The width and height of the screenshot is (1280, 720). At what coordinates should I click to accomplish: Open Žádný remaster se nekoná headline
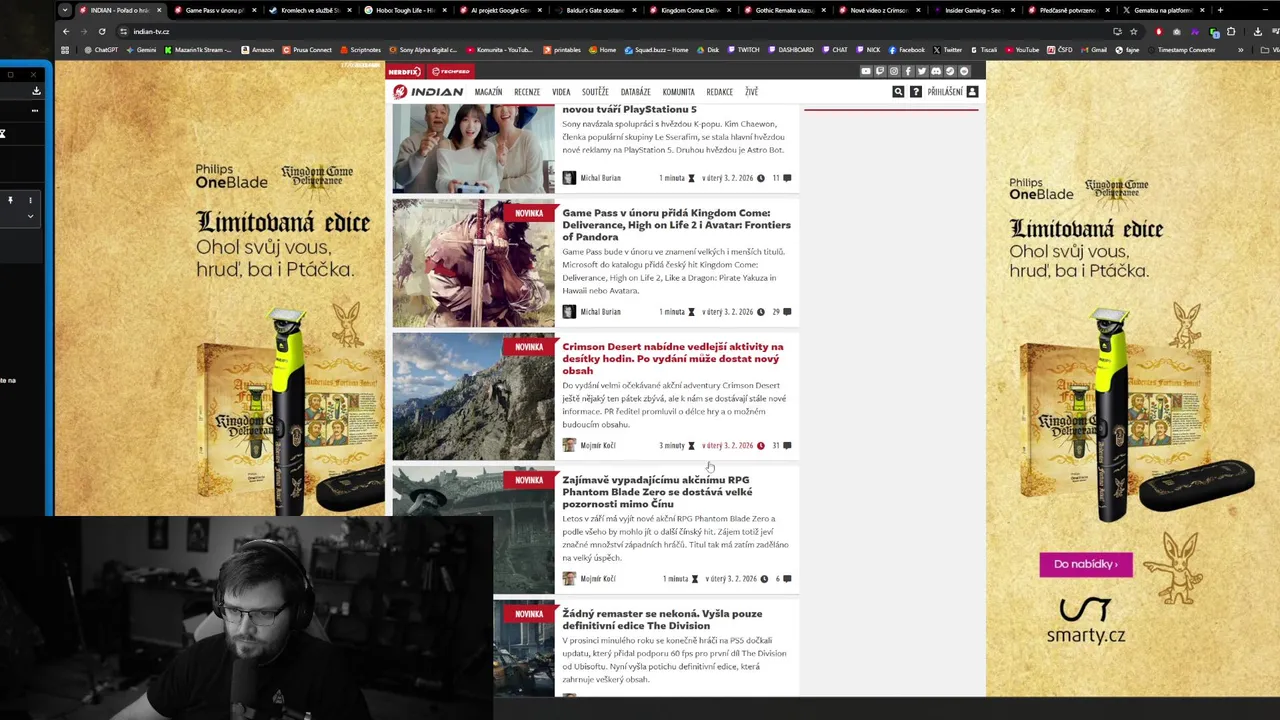(x=662, y=620)
